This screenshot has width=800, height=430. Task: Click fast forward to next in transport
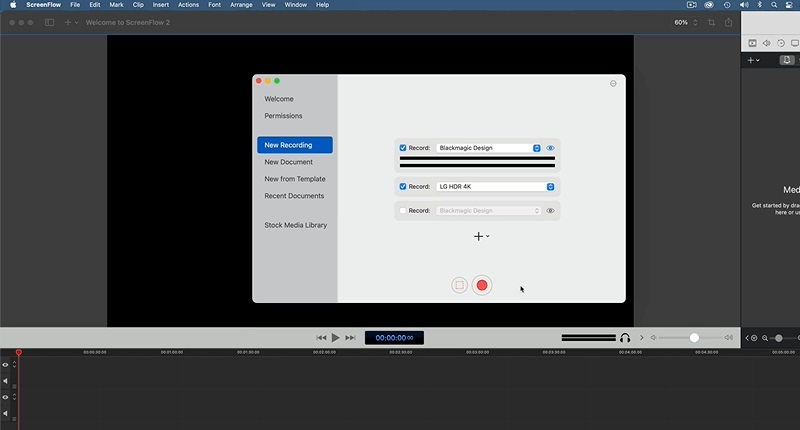tap(350, 338)
